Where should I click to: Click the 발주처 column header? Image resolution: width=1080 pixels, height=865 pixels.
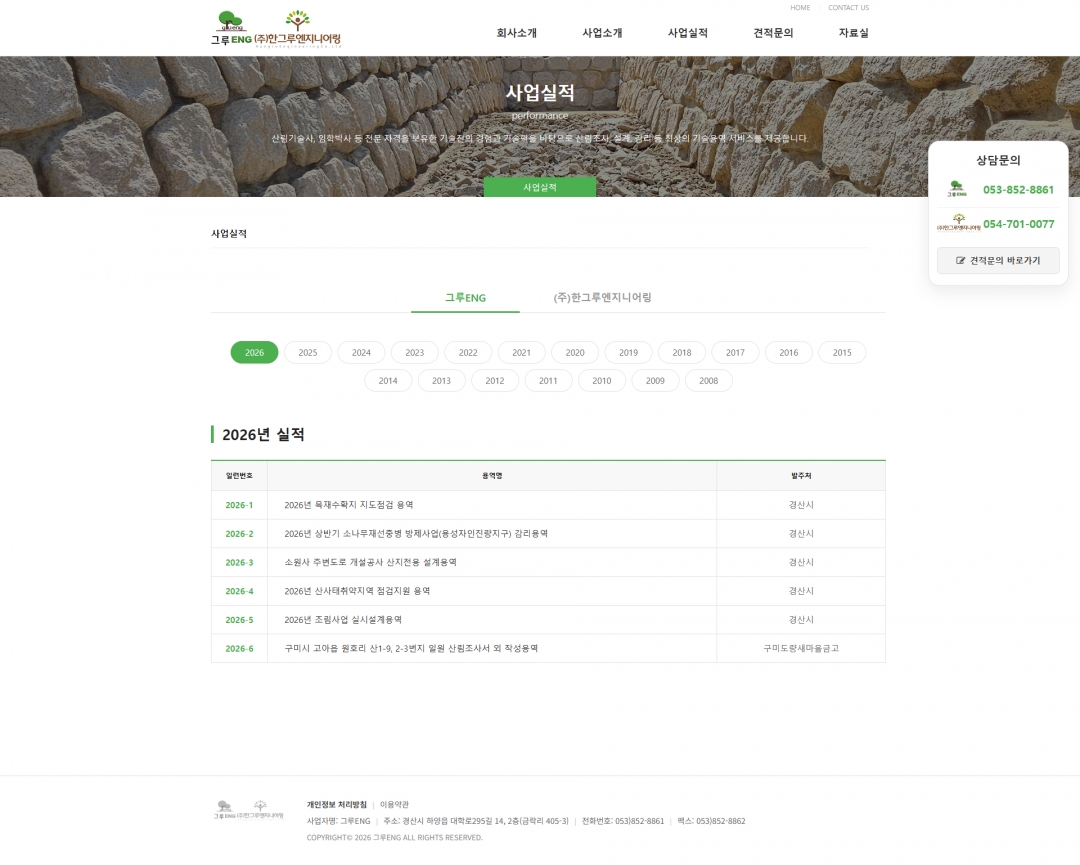801,476
